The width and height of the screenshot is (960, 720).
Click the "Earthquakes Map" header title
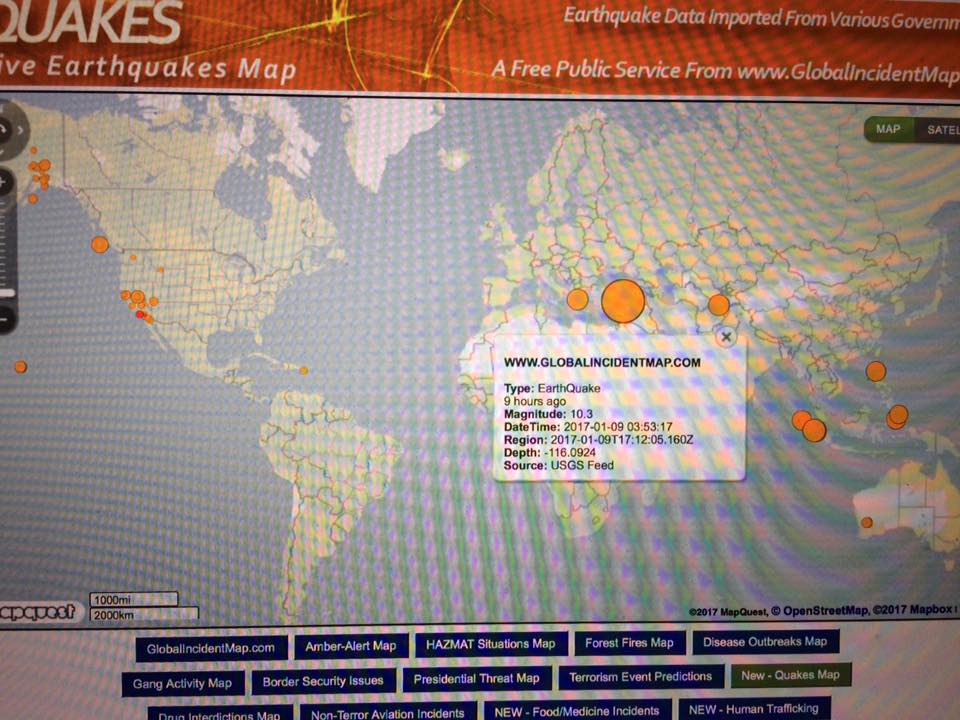[148, 67]
